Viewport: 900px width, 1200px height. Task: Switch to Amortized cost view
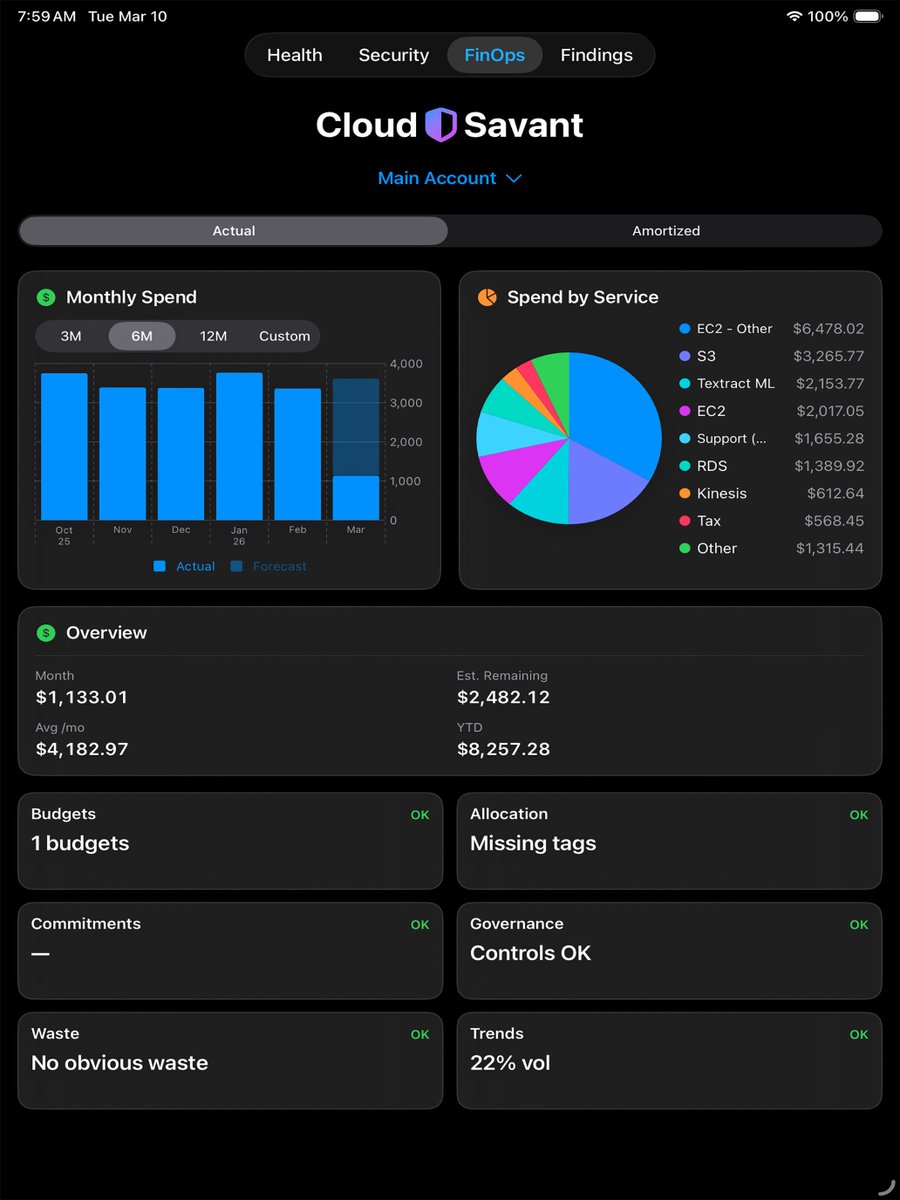click(x=666, y=231)
